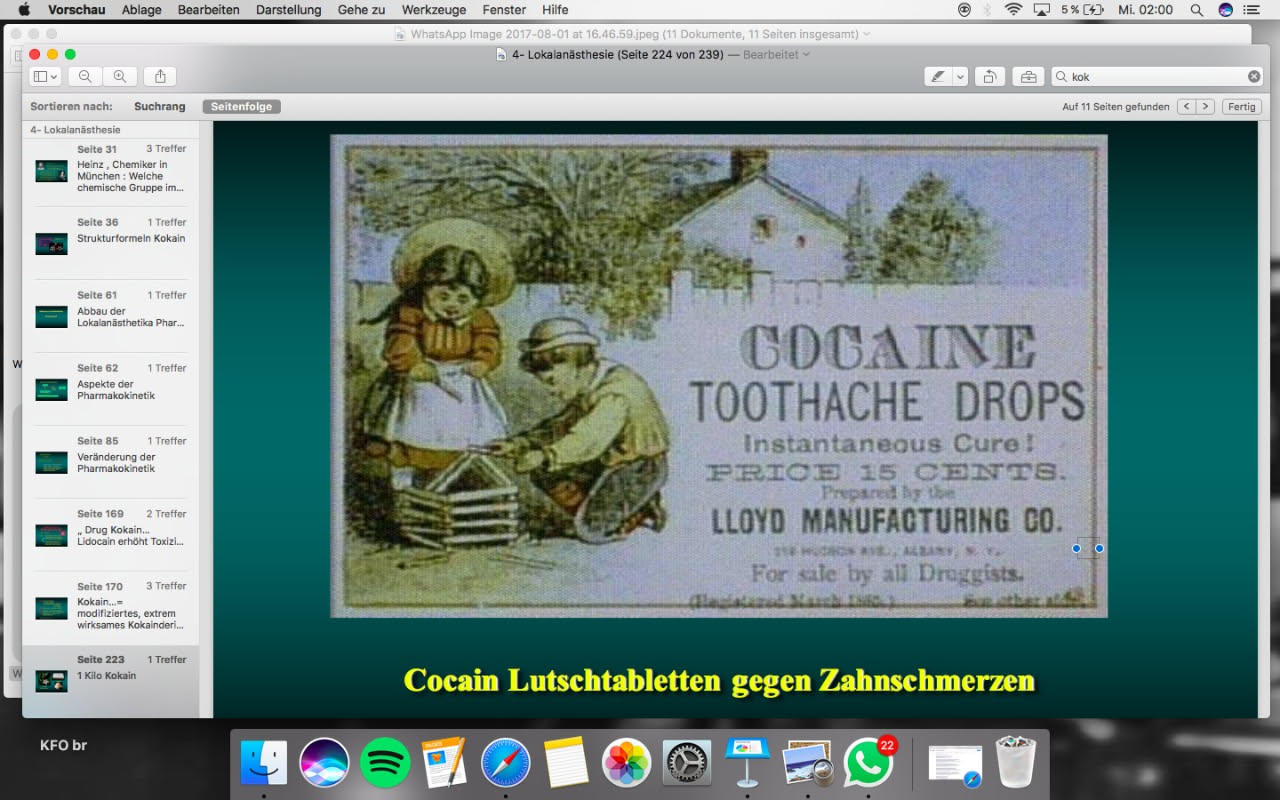Open the Darstellung menu

[x=289, y=10]
